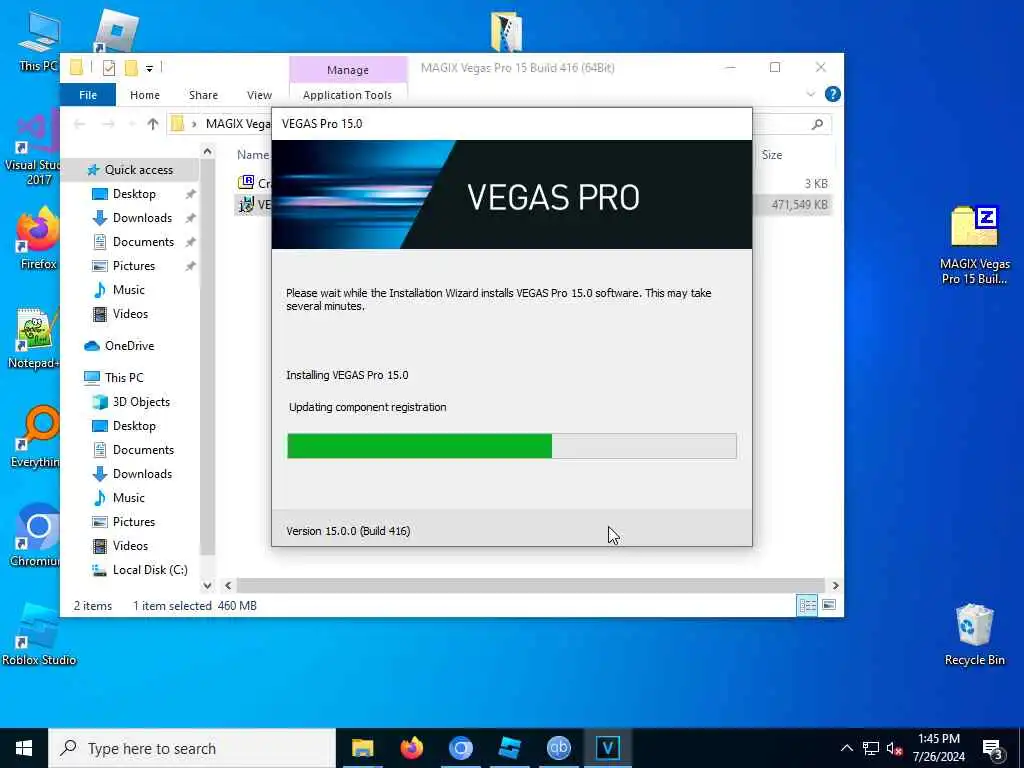
Task: Click the Explorer horizontal scrollbar track
Action: point(531,585)
